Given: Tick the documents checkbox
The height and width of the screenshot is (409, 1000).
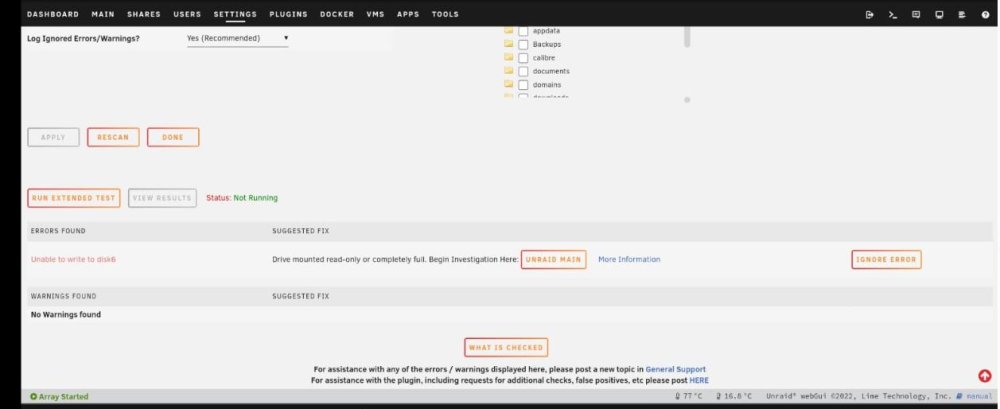Looking at the screenshot, I should coord(523,71).
